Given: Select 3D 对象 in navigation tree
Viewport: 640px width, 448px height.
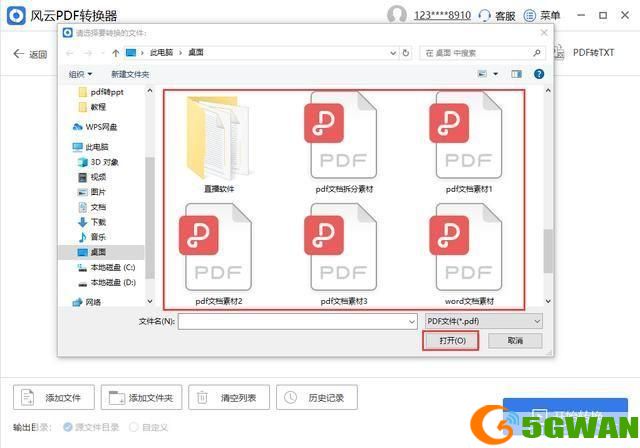Looking at the screenshot, I should 98,162.
